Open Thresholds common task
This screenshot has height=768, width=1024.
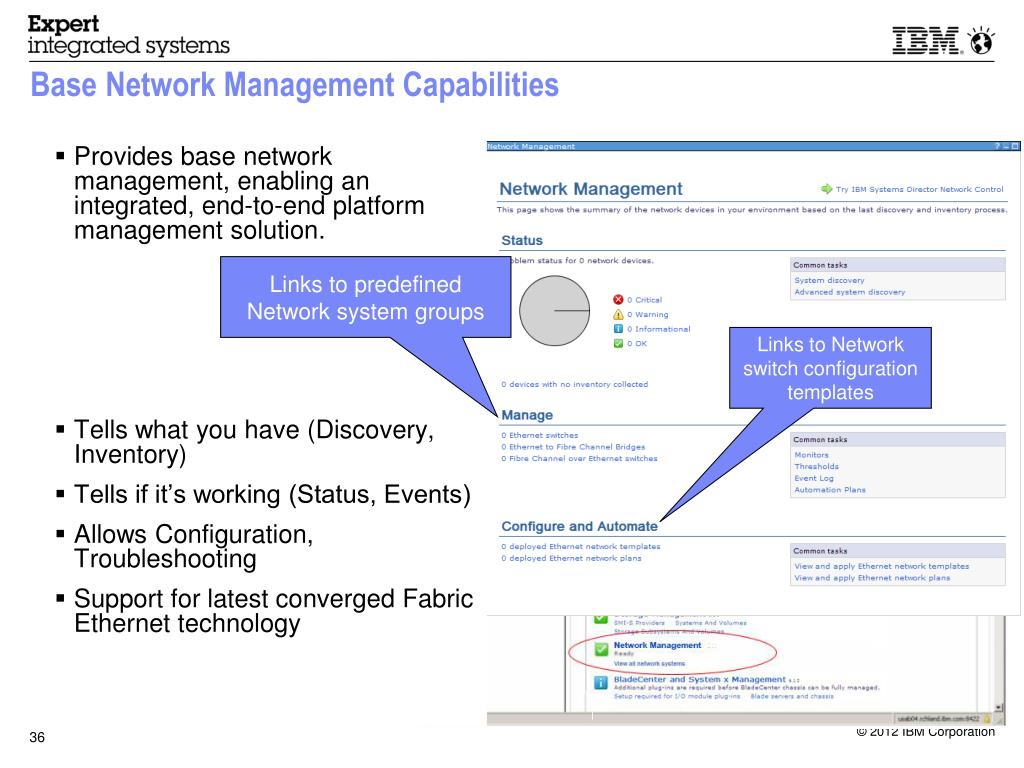point(816,466)
